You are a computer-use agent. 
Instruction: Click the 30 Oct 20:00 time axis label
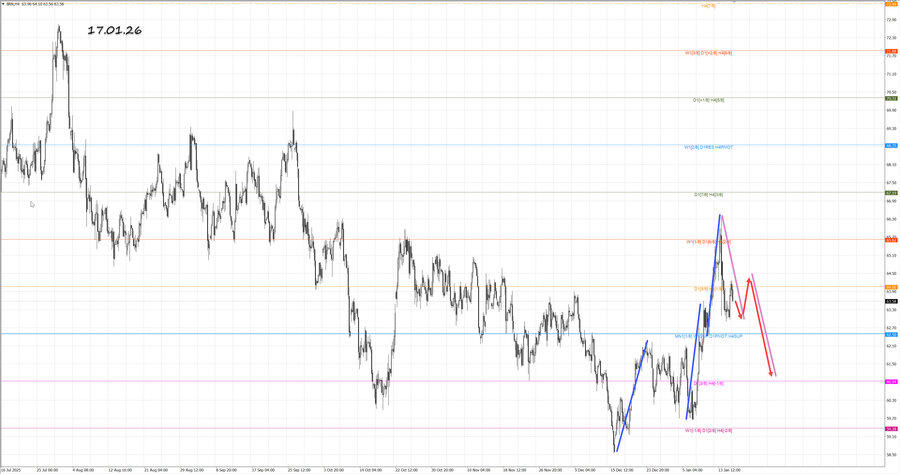tap(443, 470)
